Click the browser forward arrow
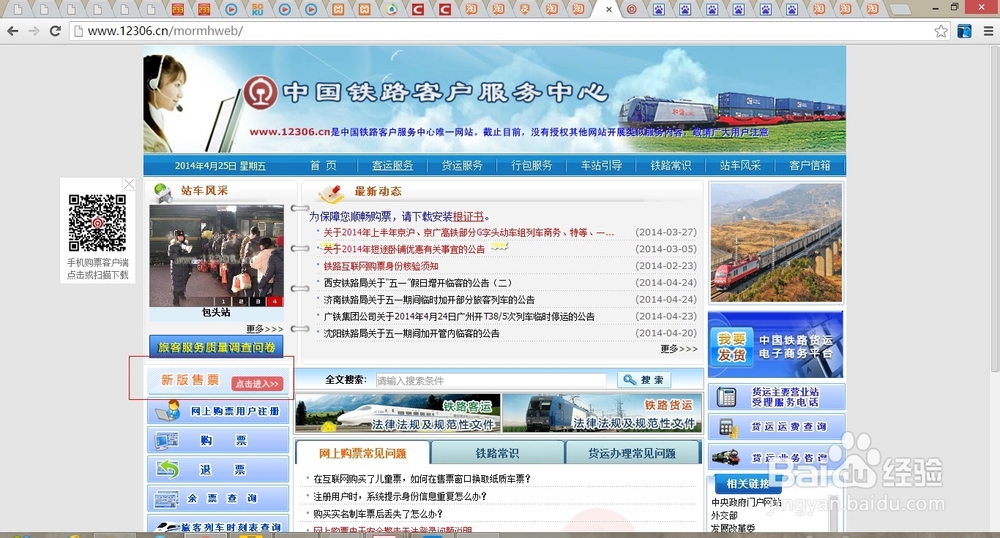Screen dimensions: 1000x538 (34, 31)
